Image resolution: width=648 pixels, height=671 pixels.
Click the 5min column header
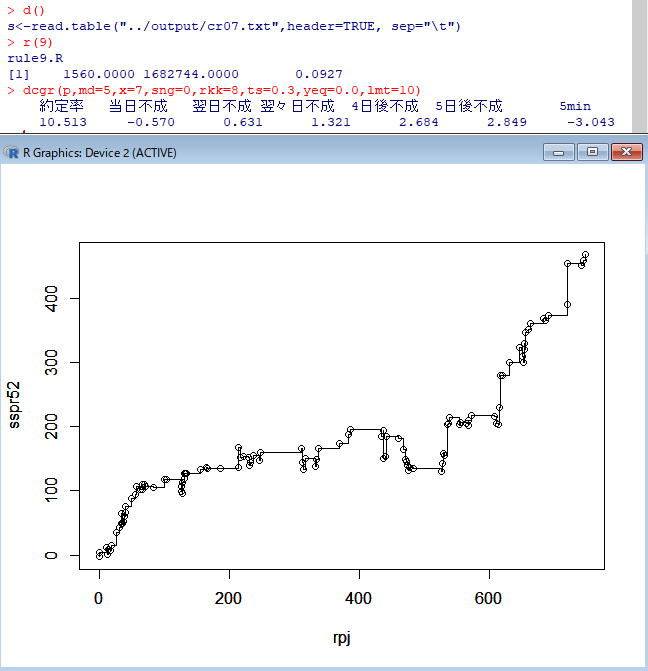pos(575,106)
